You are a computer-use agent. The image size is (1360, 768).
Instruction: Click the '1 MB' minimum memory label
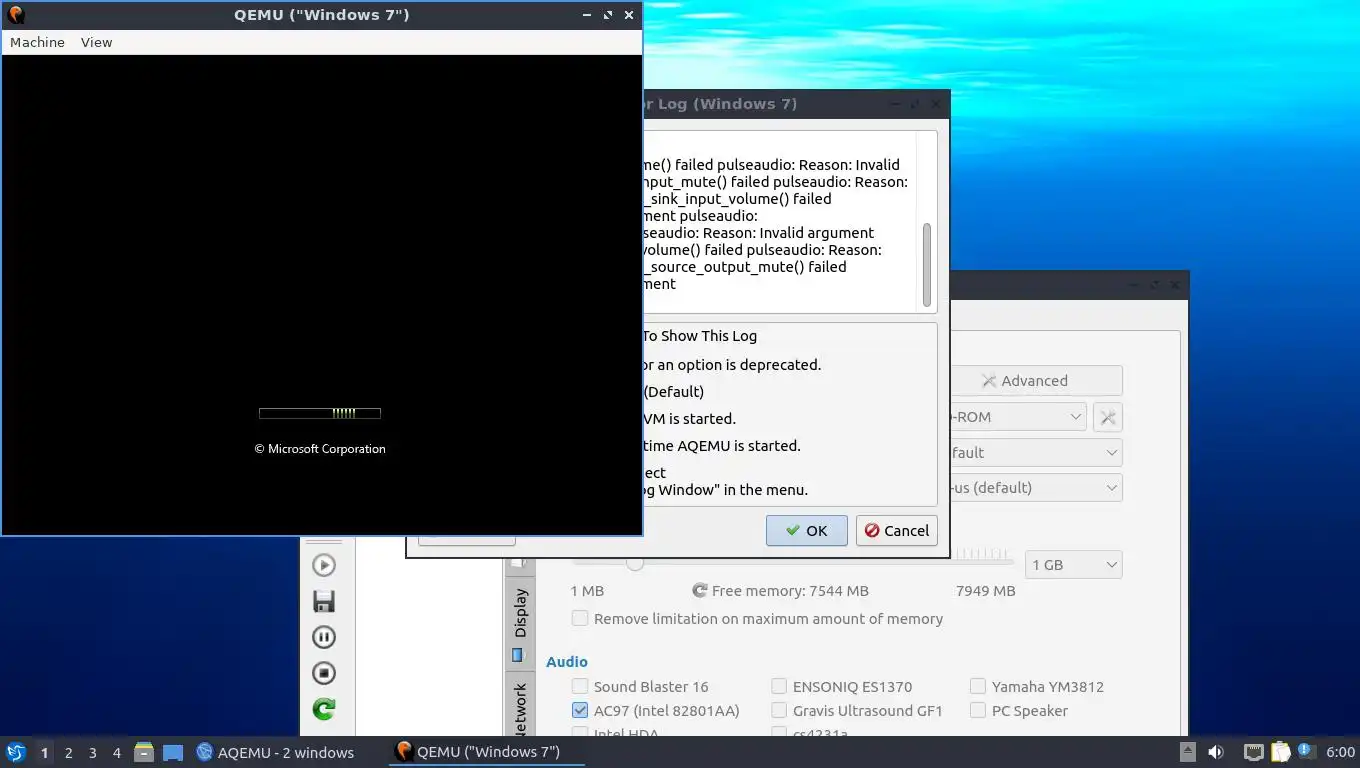click(x=587, y=591)
